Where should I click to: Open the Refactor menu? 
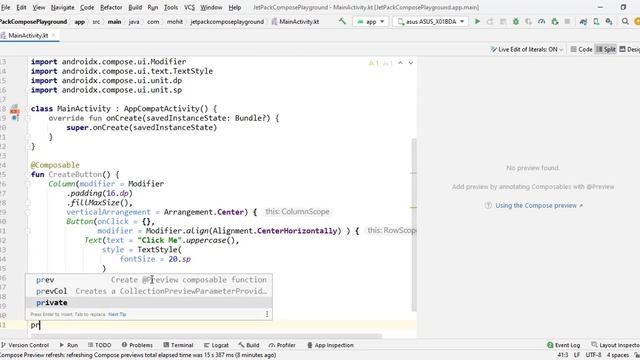point(111,7)
